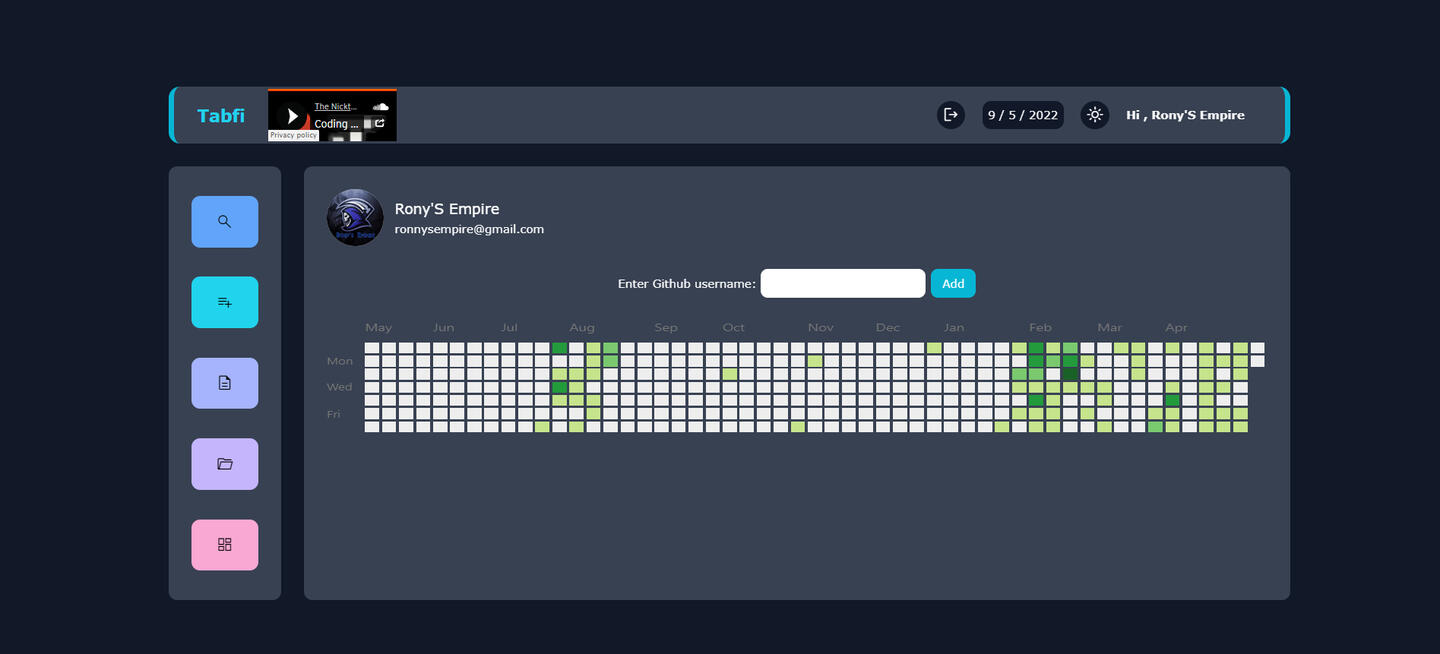Click the Add button for Github username
The image size is (1440, 654).
(x=953, y=283)
